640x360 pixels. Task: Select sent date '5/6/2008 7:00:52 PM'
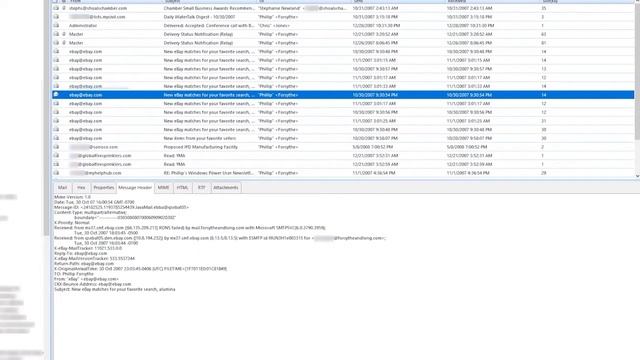click(x=373, y=147)
